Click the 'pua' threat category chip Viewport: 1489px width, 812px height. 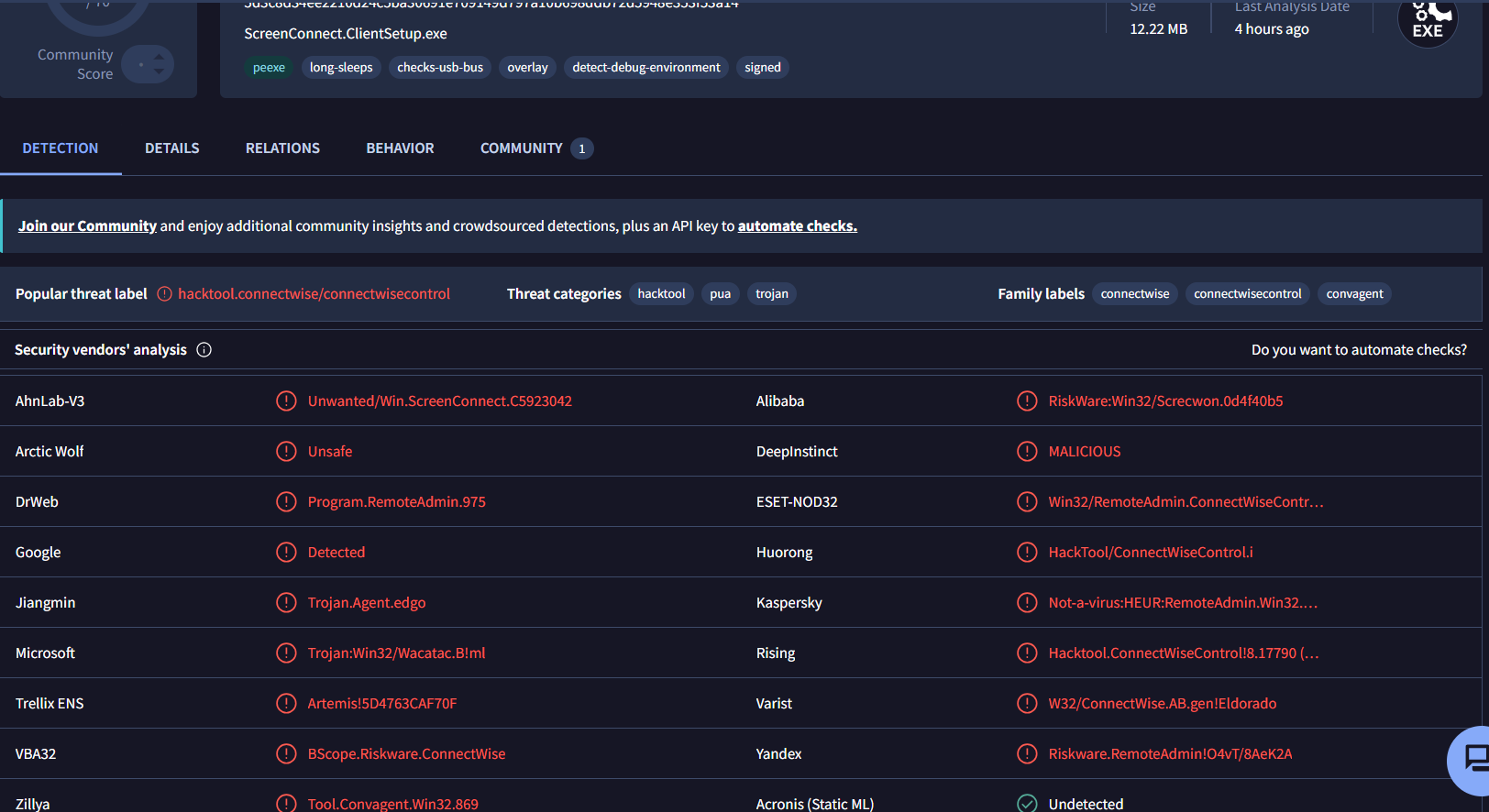[x=721, y=294]
